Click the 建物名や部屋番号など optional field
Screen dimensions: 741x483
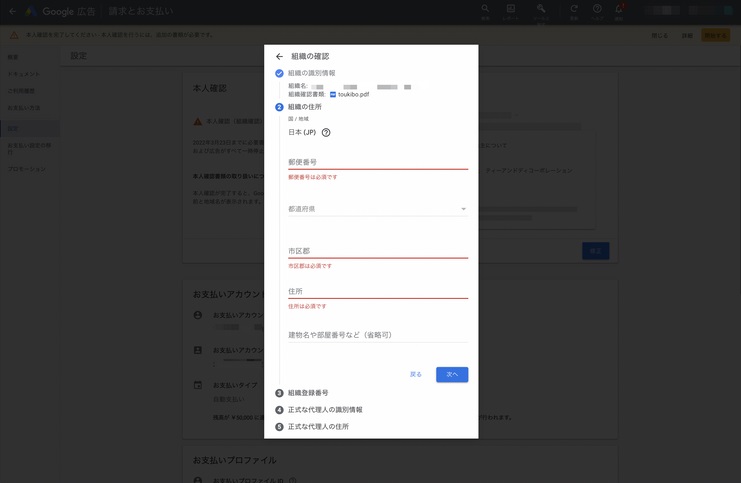point(377,335)
